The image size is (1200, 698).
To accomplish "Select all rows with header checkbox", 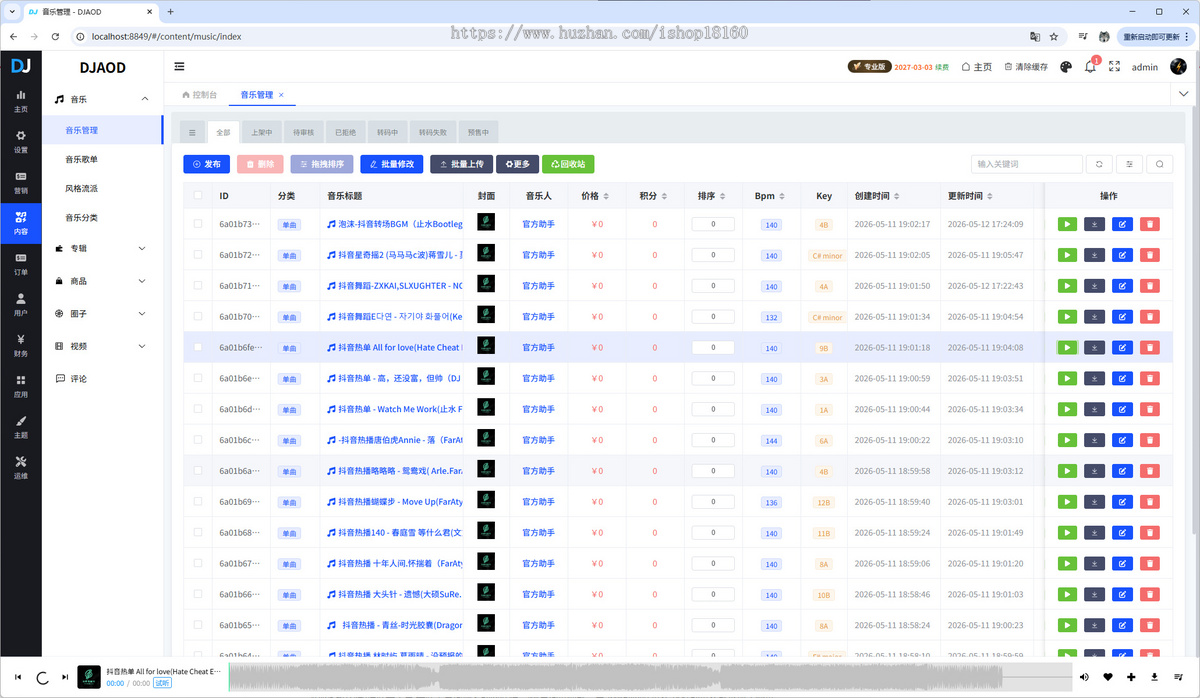I will pyautogui.click(x=198, y=196).
